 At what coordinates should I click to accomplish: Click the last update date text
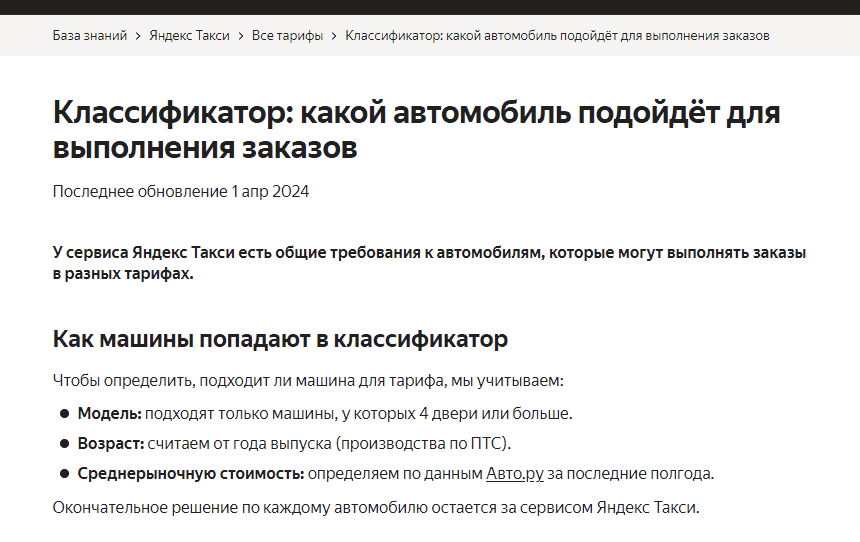[181, 191]
